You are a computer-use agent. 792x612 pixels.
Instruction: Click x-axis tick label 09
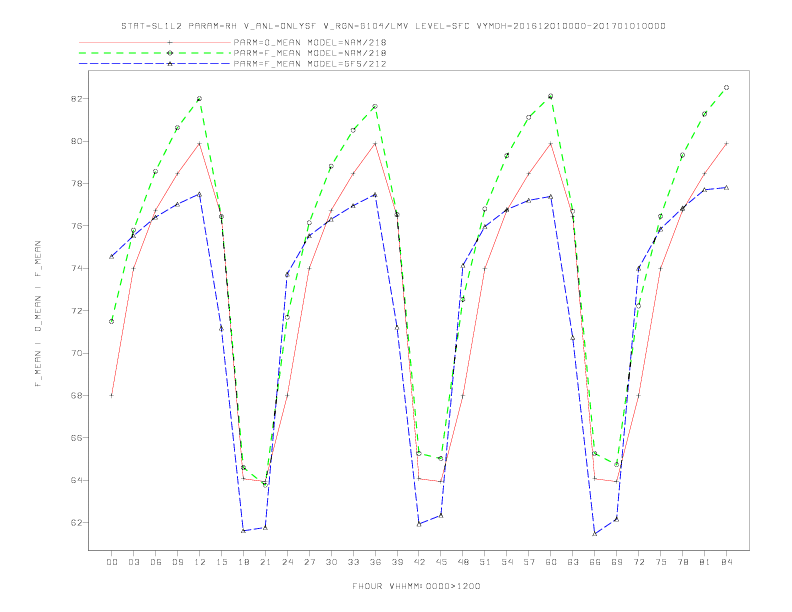click(x=177, y=562)
